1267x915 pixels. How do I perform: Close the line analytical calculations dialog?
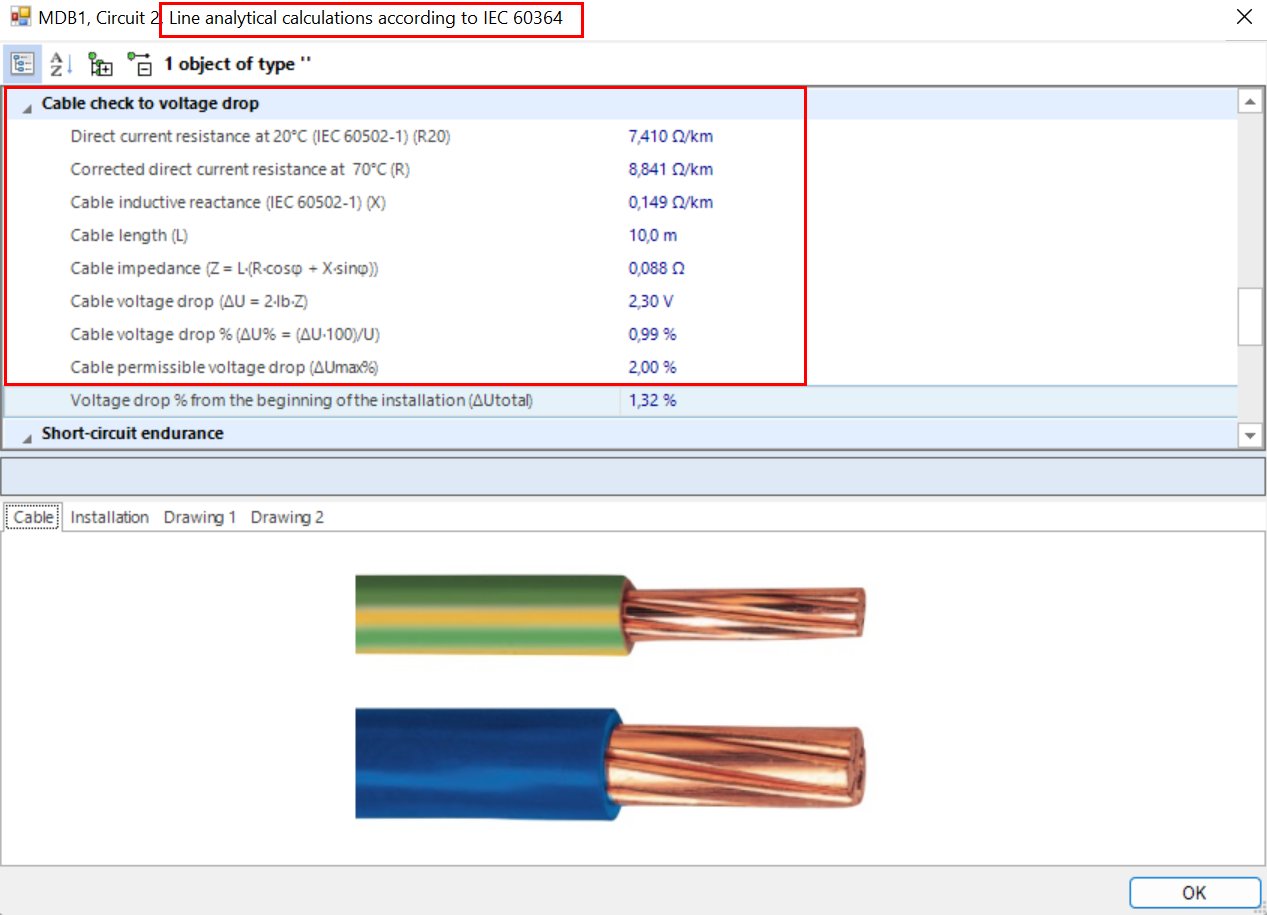tap(1244, 17)
